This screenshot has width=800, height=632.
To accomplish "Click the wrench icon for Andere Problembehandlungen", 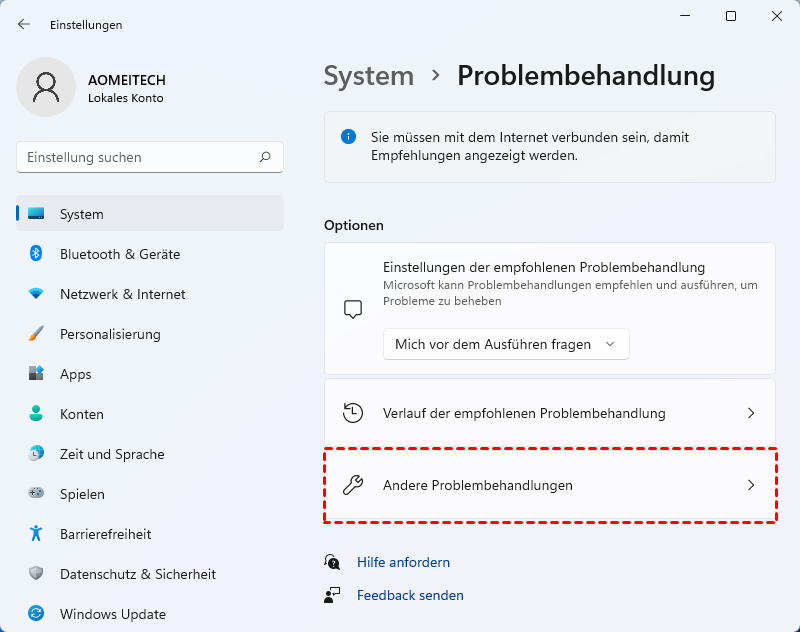I will click(352, 486).
